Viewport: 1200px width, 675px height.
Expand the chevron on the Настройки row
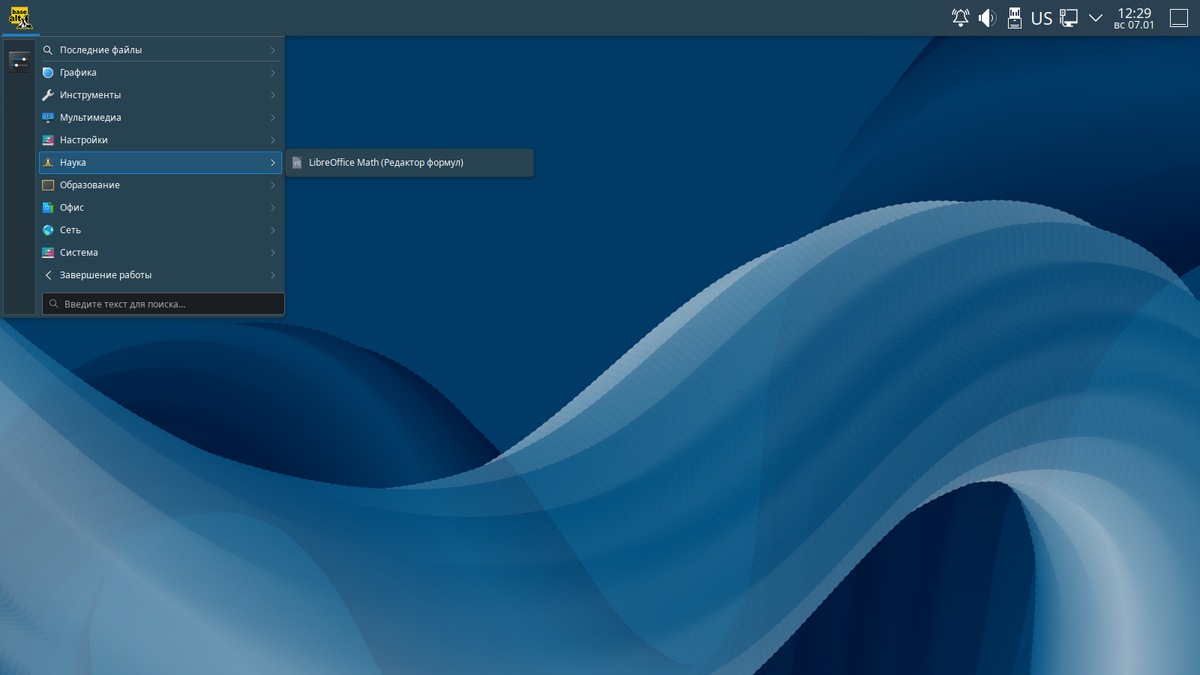(273, 140)
